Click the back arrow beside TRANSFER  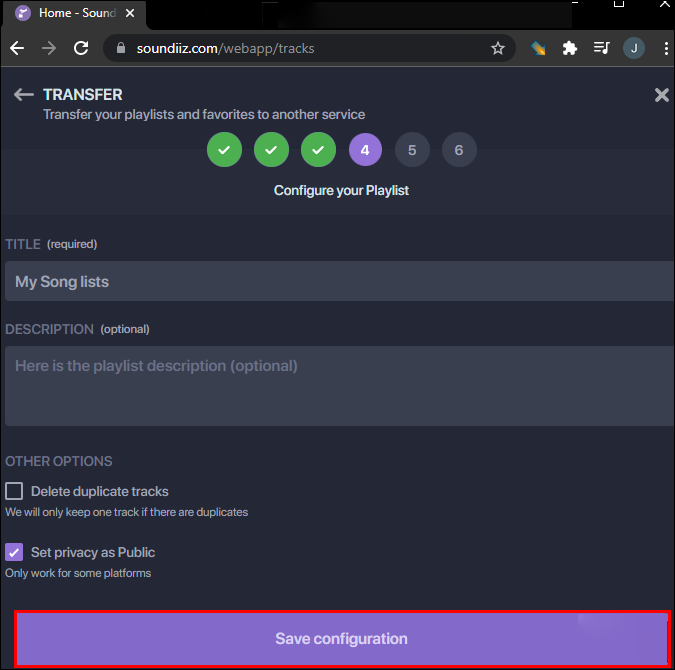pyautogui.click(x=24, y=95)
